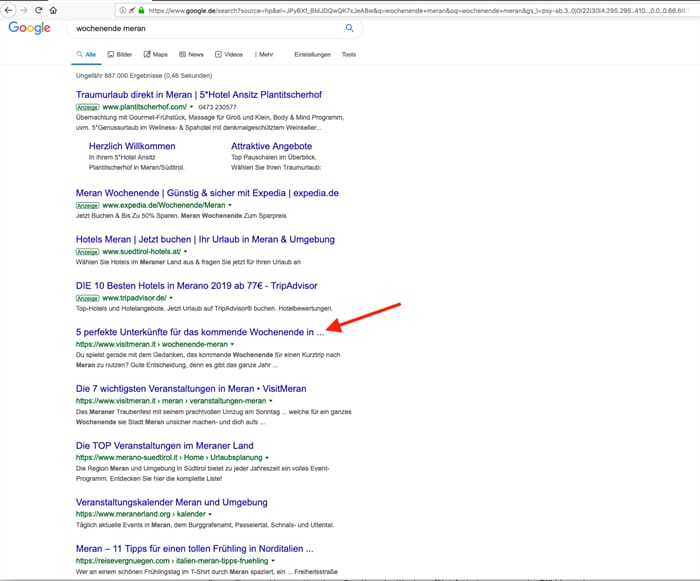Open Meran – 11 Tipps Frühling result

click(x=195, y=549)
